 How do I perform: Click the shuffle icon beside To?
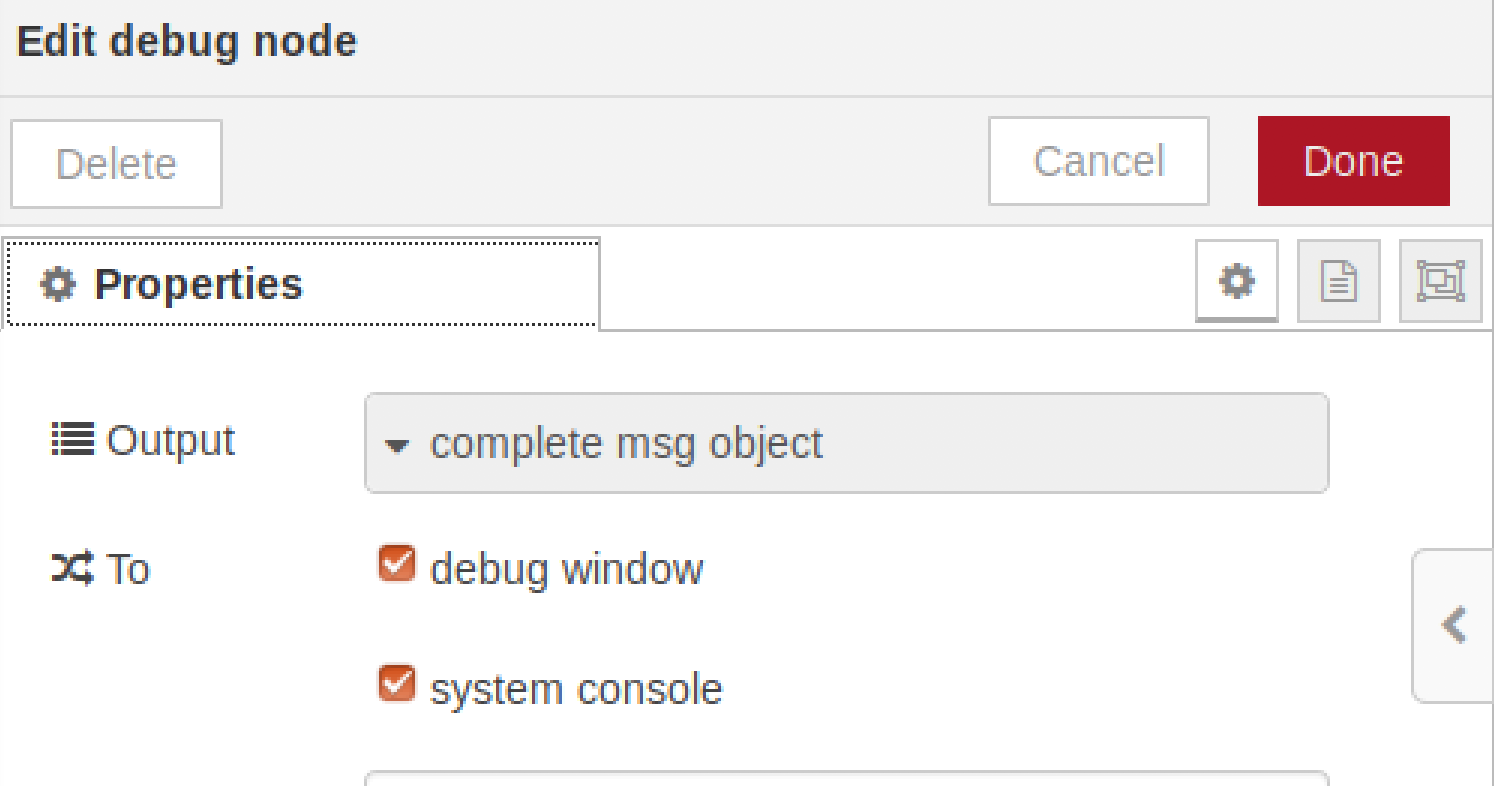tap(73, 569)
